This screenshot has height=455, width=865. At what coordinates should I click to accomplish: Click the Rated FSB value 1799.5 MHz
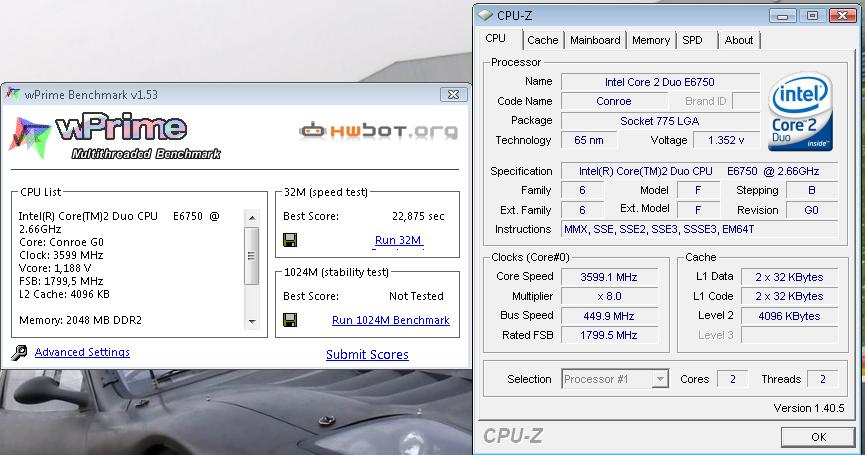(609, 335)
